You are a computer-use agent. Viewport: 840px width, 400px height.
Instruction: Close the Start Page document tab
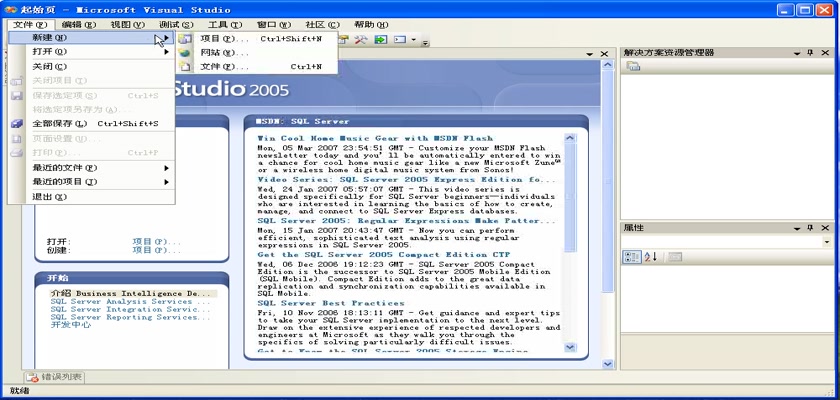(x=604, y=54)
